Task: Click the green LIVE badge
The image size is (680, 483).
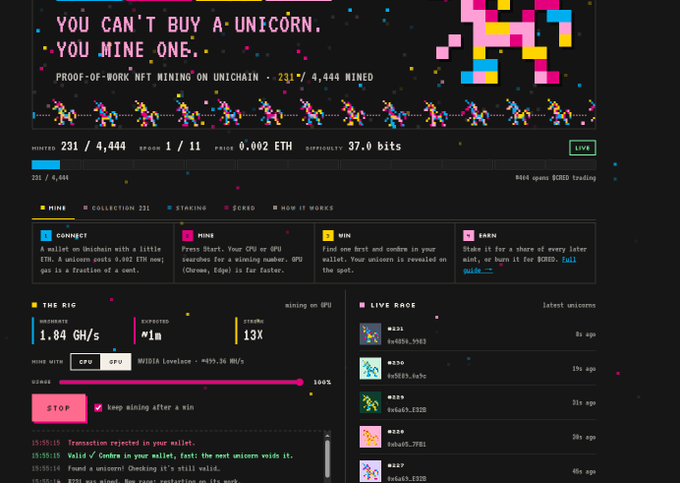Action: 582,148
